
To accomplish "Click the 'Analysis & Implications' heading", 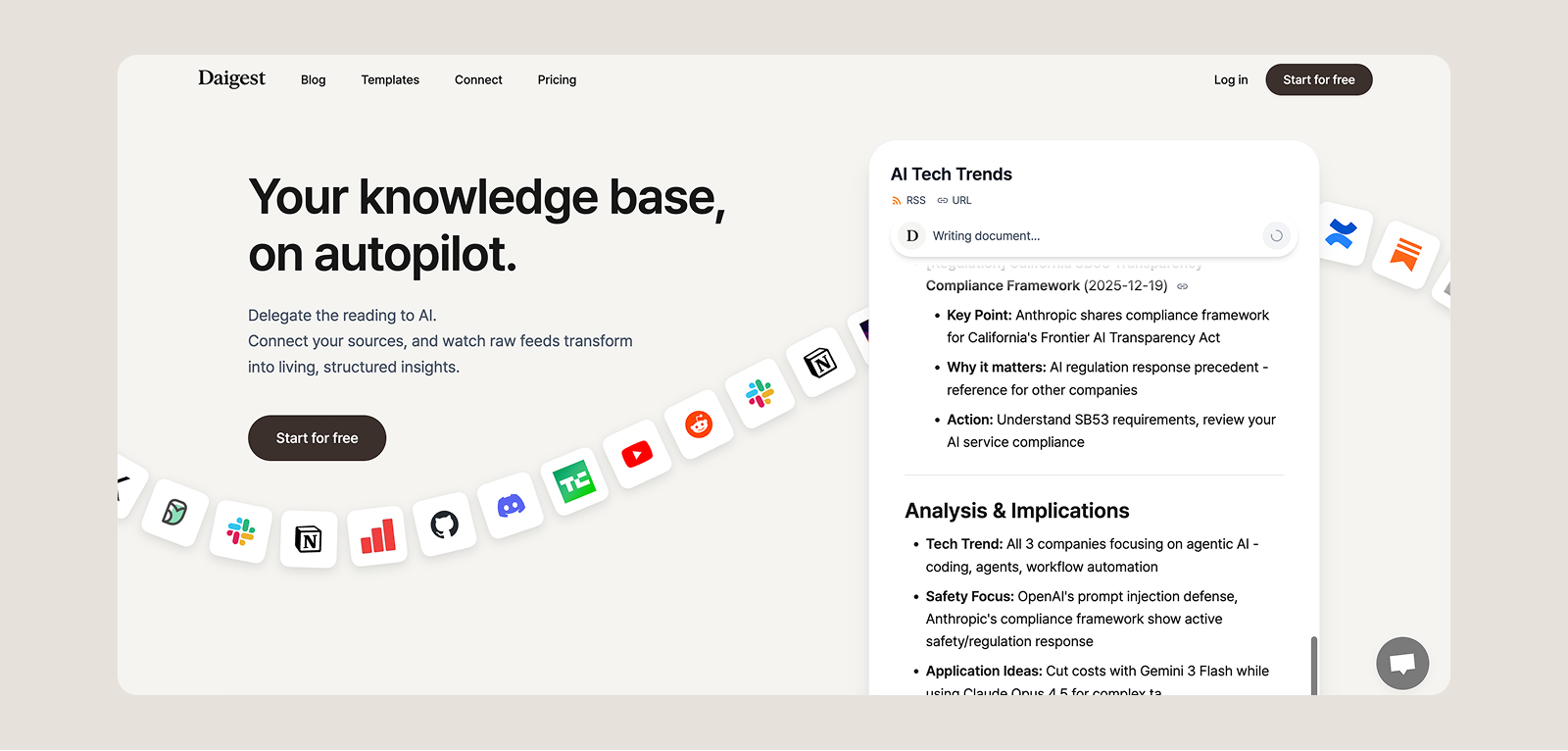I will pyautogui.click(x=1017, y=511).
